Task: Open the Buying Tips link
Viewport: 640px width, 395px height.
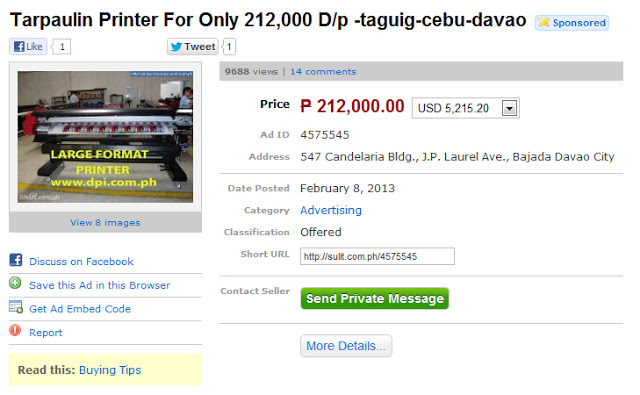Action: (110, 370)
